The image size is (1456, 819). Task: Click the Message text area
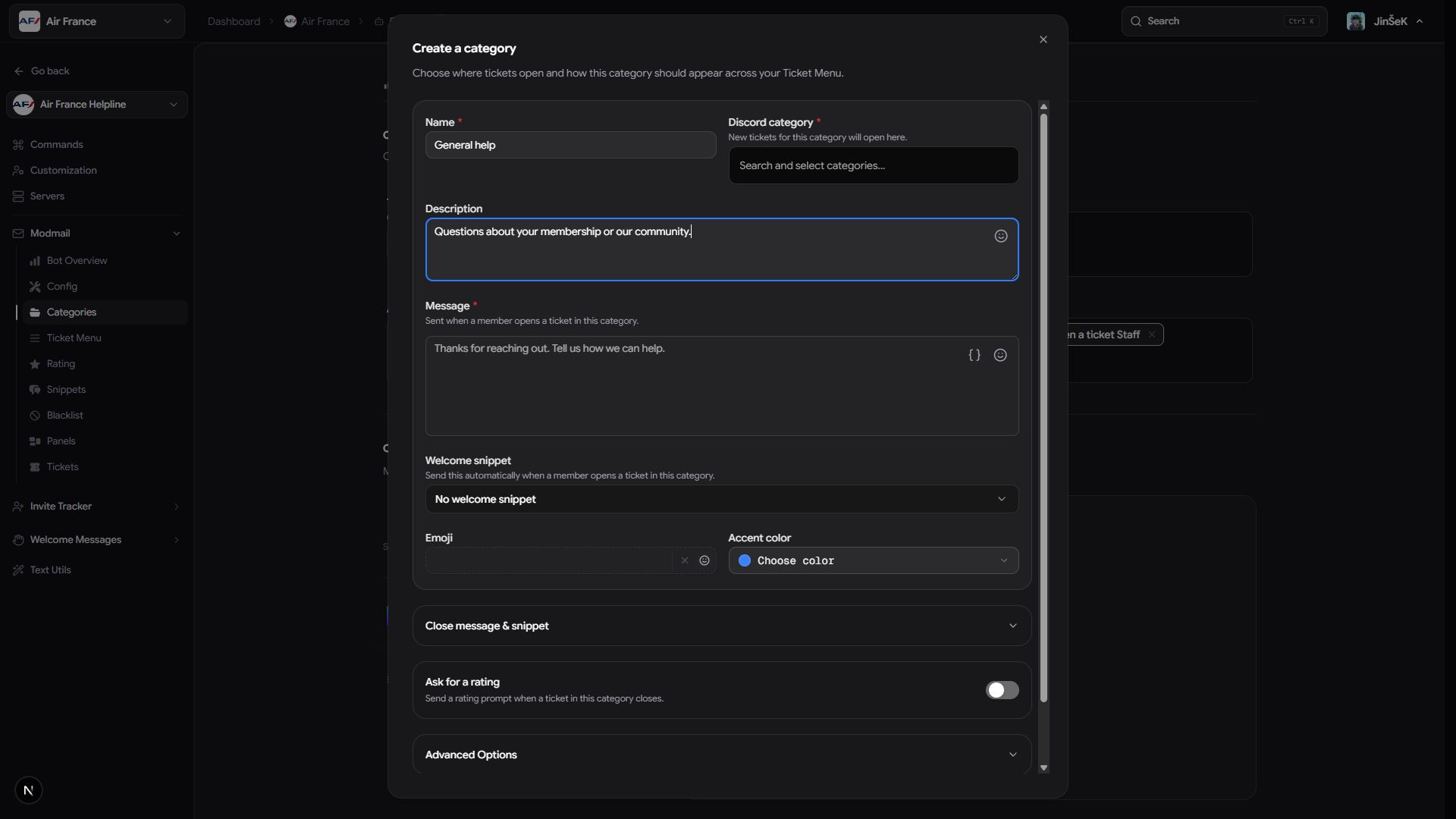tap(721, 386)
